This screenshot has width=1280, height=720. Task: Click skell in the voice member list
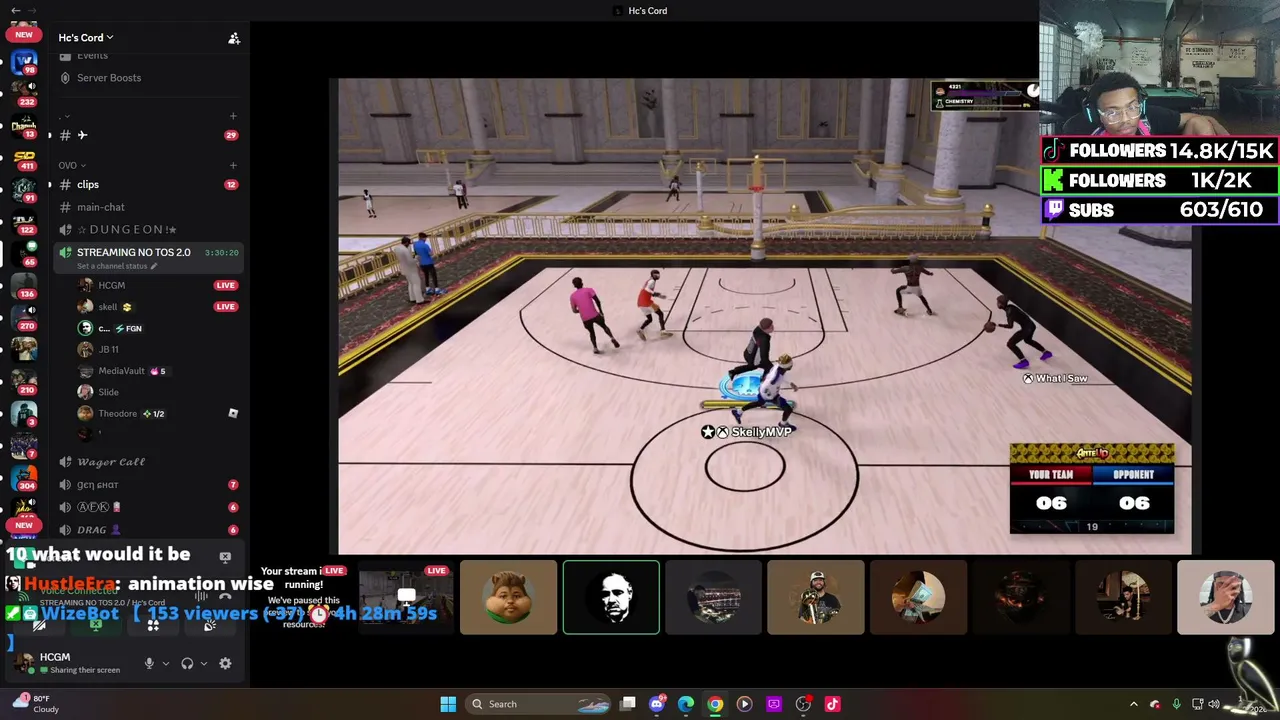pyautogui.click(x=108, y=307)
